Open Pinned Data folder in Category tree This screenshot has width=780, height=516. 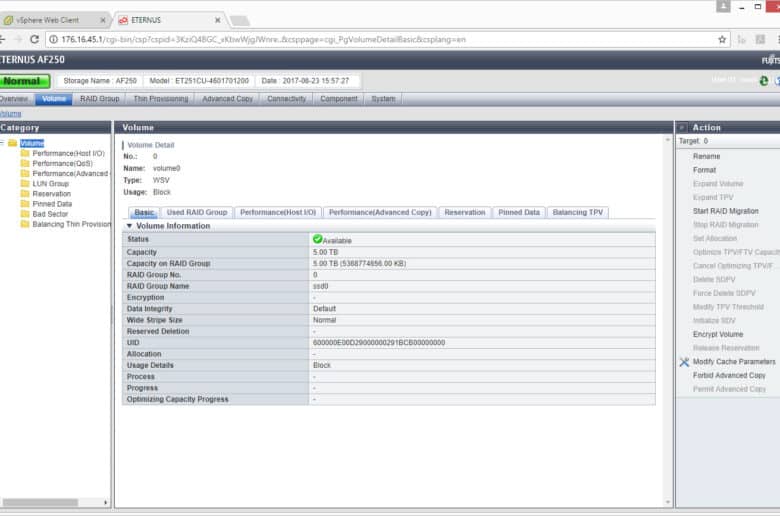tap(52, 204)
